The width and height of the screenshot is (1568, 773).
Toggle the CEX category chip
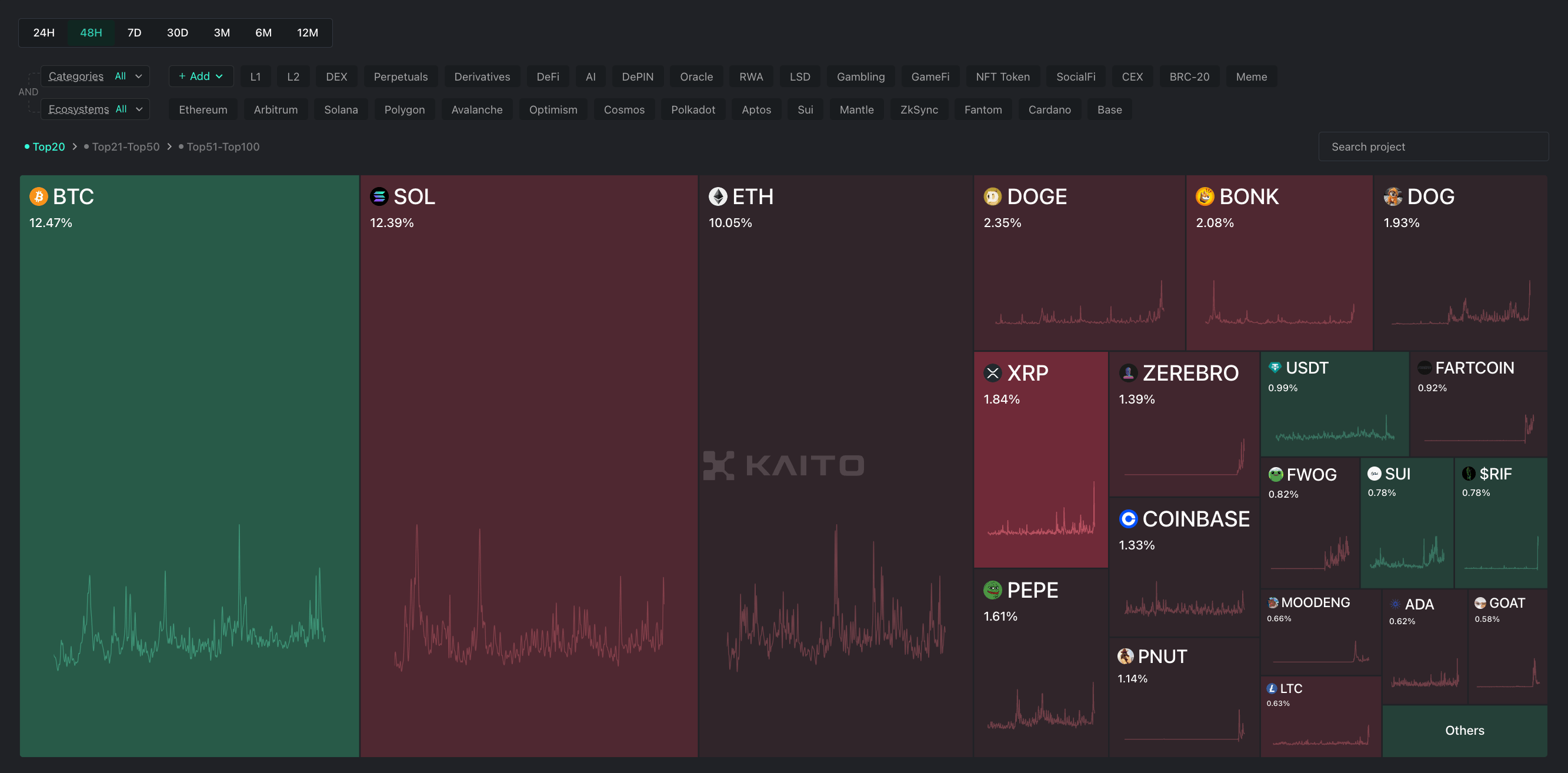pos(1132,76)
